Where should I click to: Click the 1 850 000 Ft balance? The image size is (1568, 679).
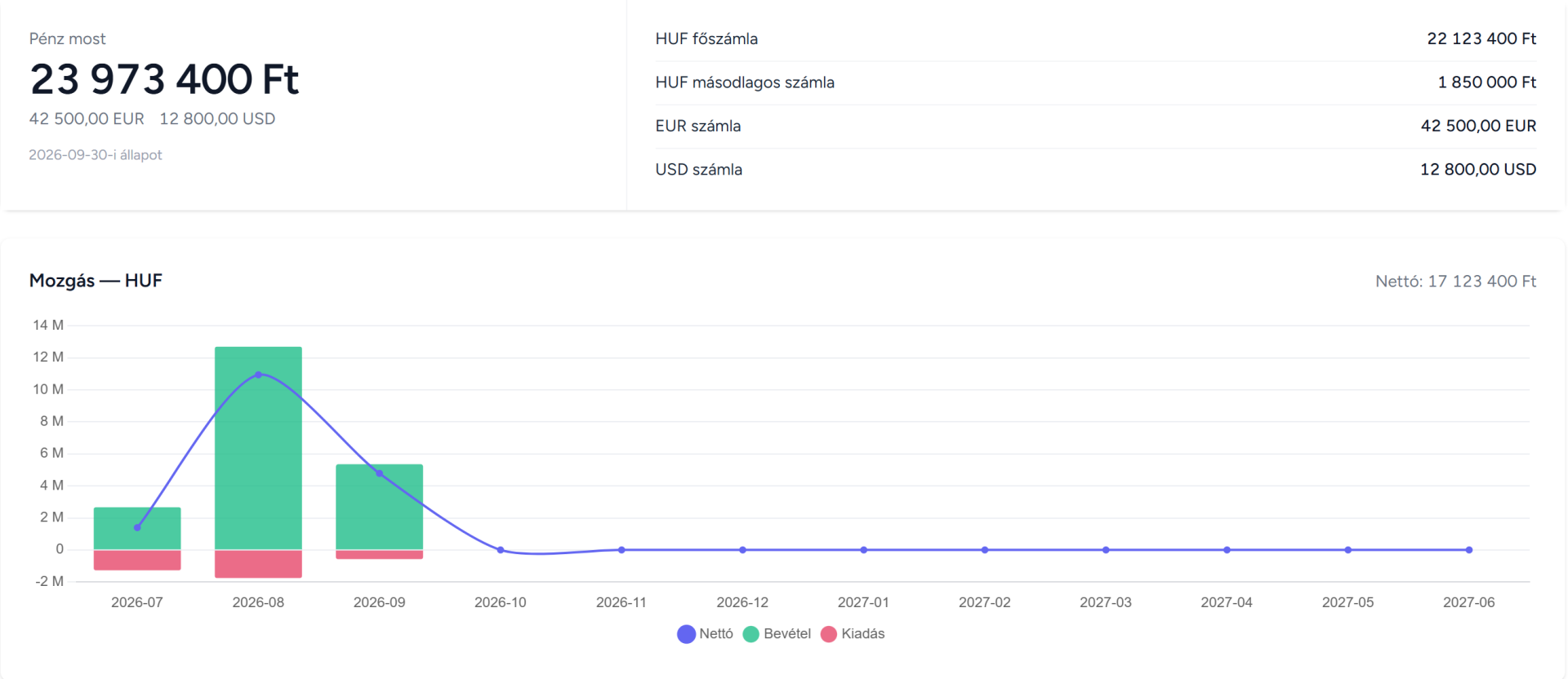1486,82
